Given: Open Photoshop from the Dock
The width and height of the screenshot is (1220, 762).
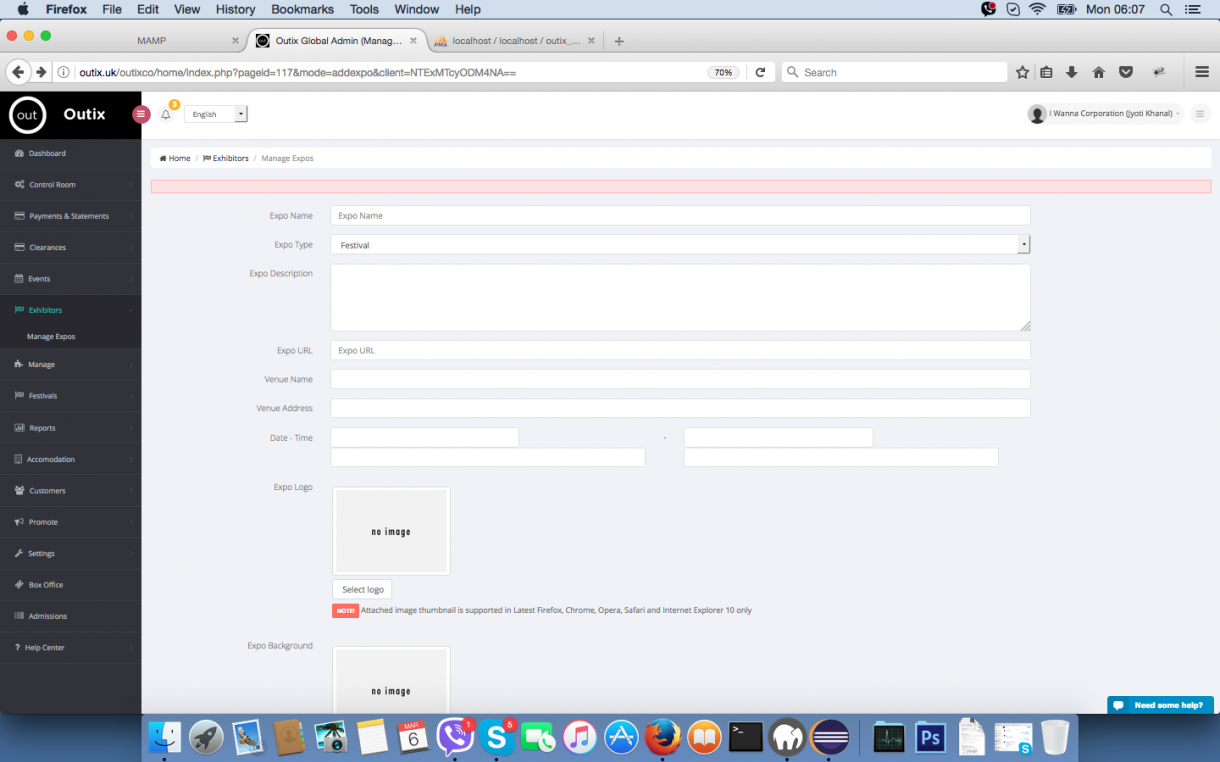Looking at the screenshot, I should click(931, 738).
